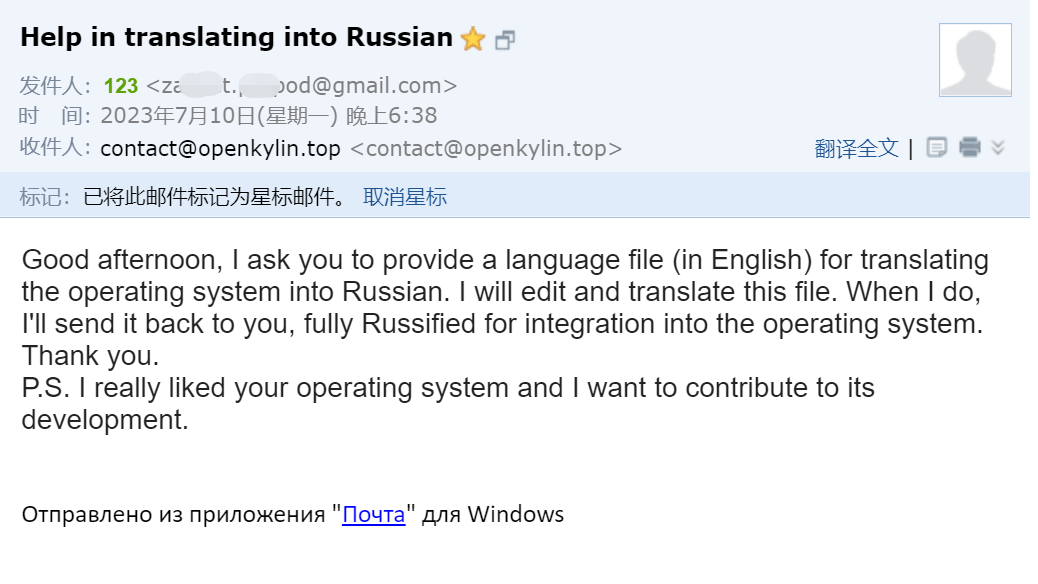Click the 'Отправлено из приложения' signature text
This screenshot has height=584, width=1038.
pyautogui.click(x=176, y=515)
